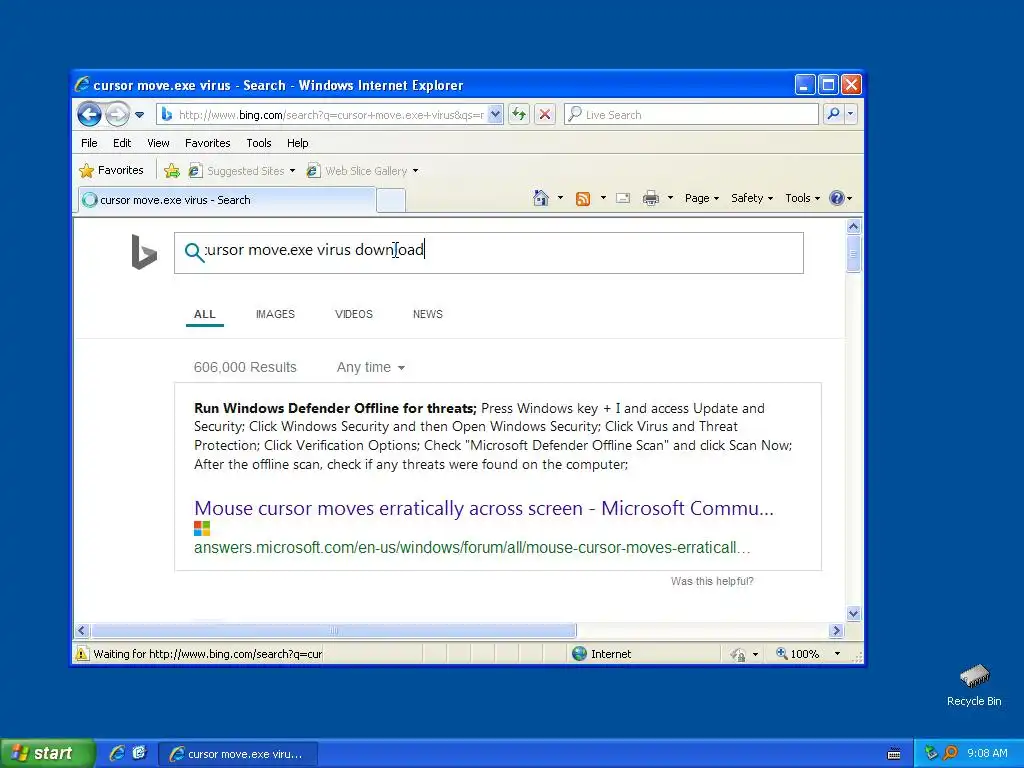Open the Windows start button

coord(47,754)
